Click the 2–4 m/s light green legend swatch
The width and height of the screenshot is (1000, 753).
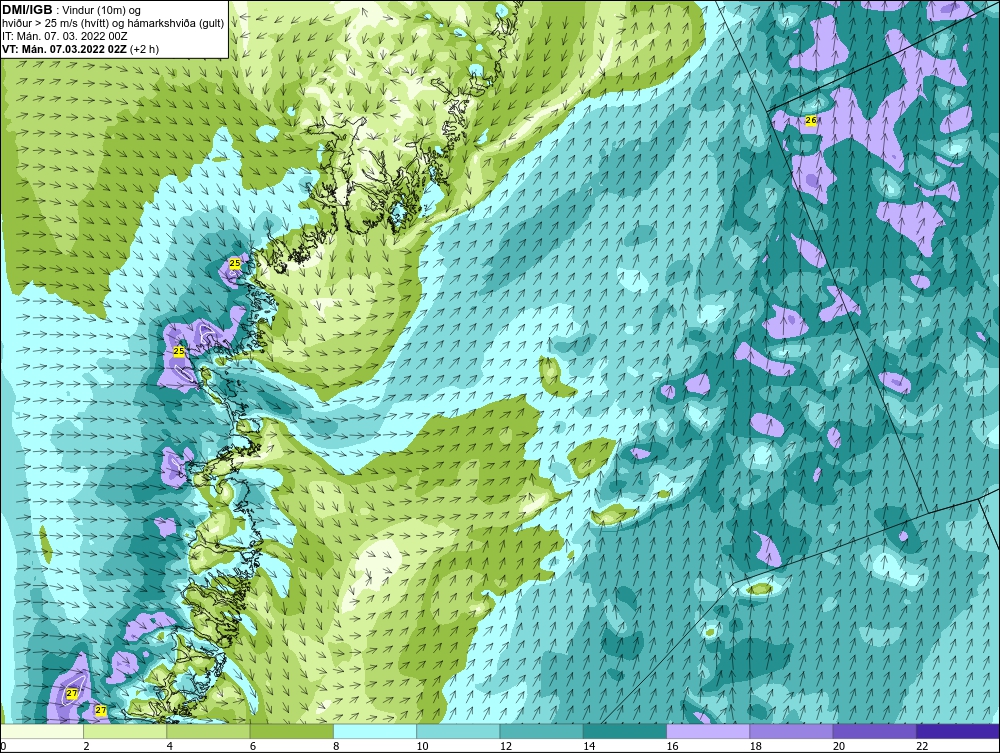(x=125, y=731)
